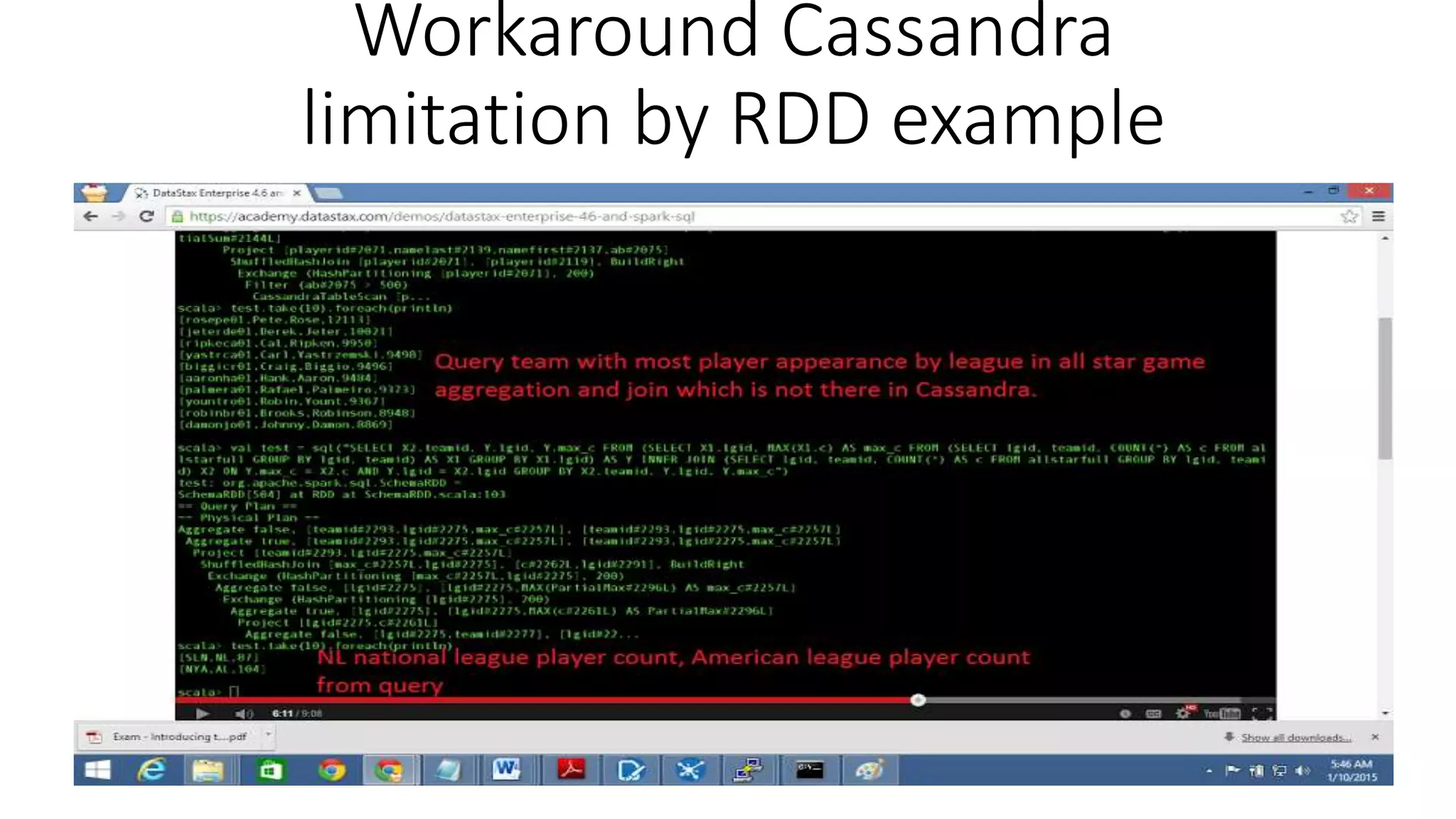Click the YouTube logo in player
The width and height of the screenshot is (1456, 819).
[1221, 713]
